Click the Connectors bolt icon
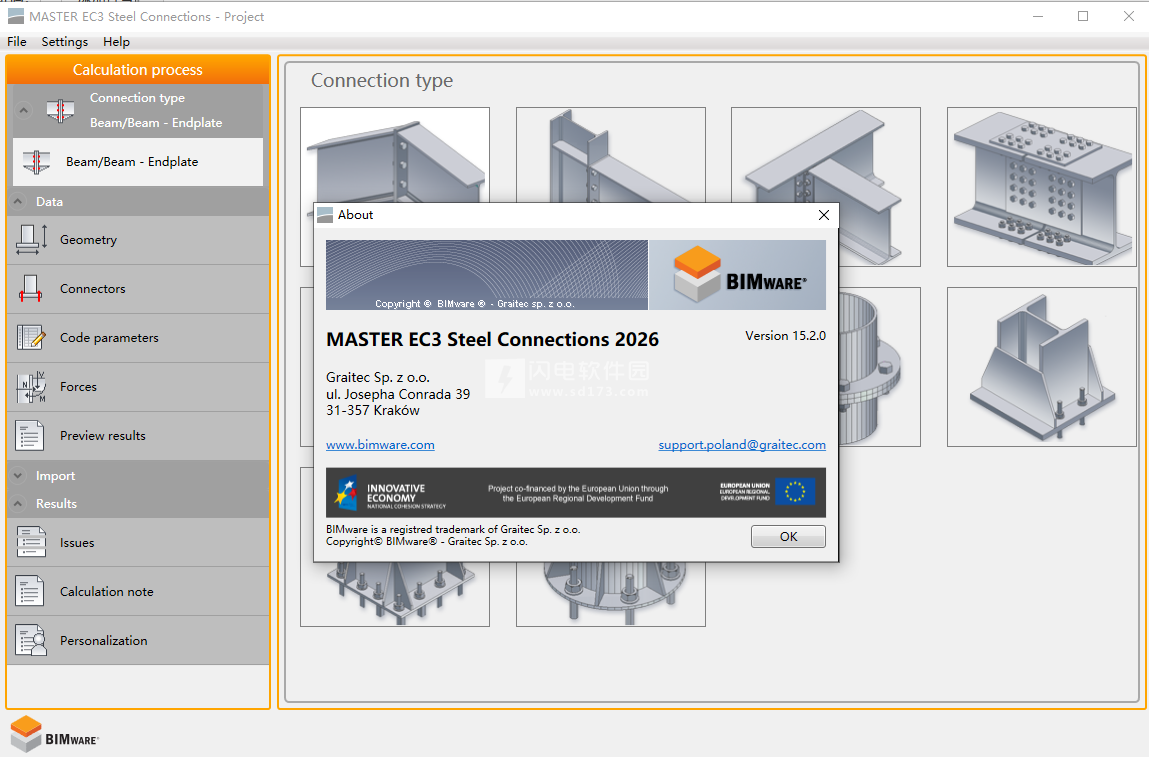1149x757 pixels. [x=31, y=289]
